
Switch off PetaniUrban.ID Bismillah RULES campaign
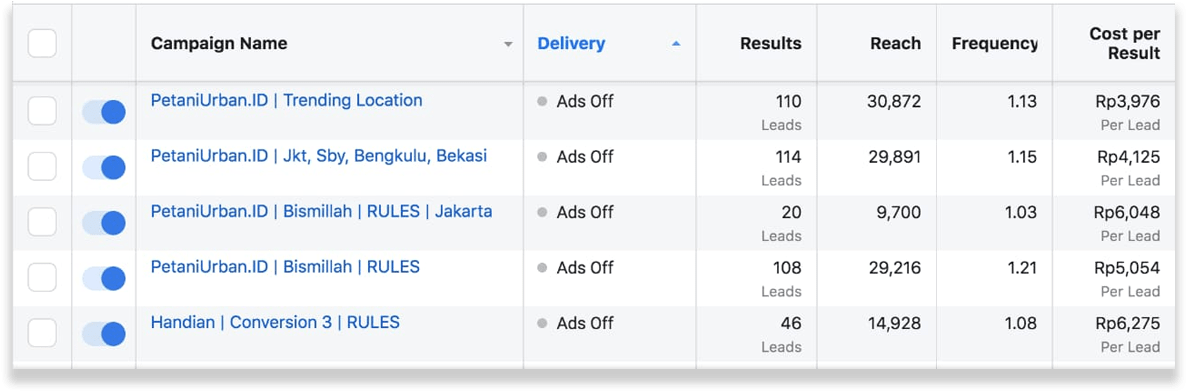click(104, 278)
